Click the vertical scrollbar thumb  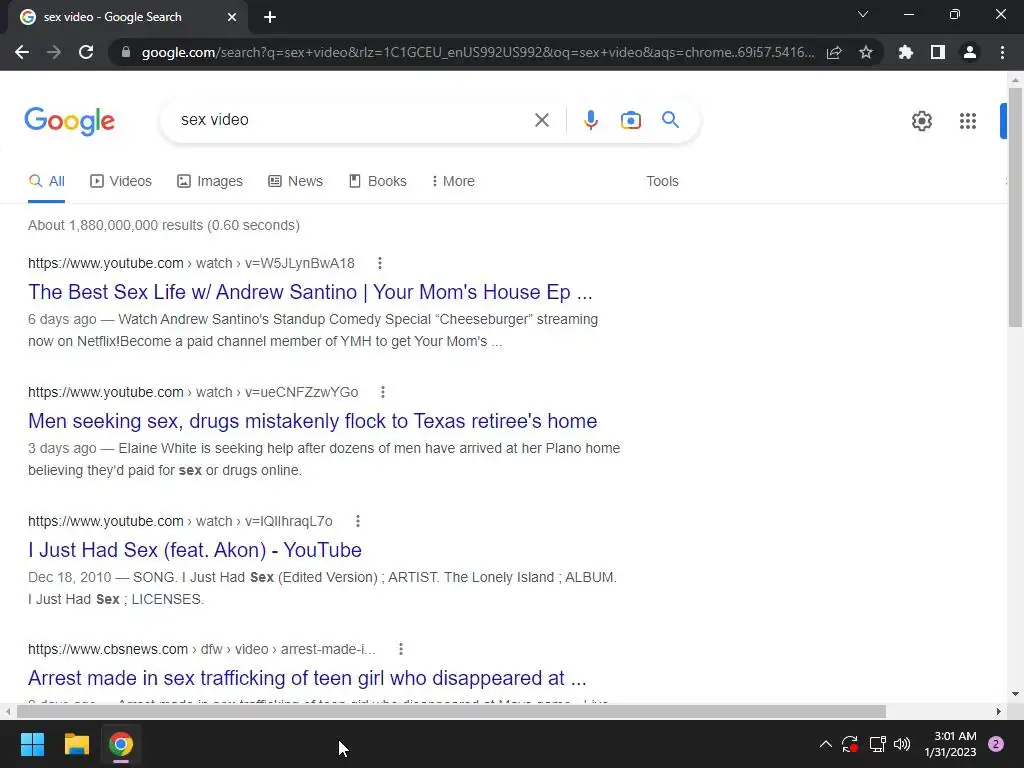click(x=1015, y=207)
